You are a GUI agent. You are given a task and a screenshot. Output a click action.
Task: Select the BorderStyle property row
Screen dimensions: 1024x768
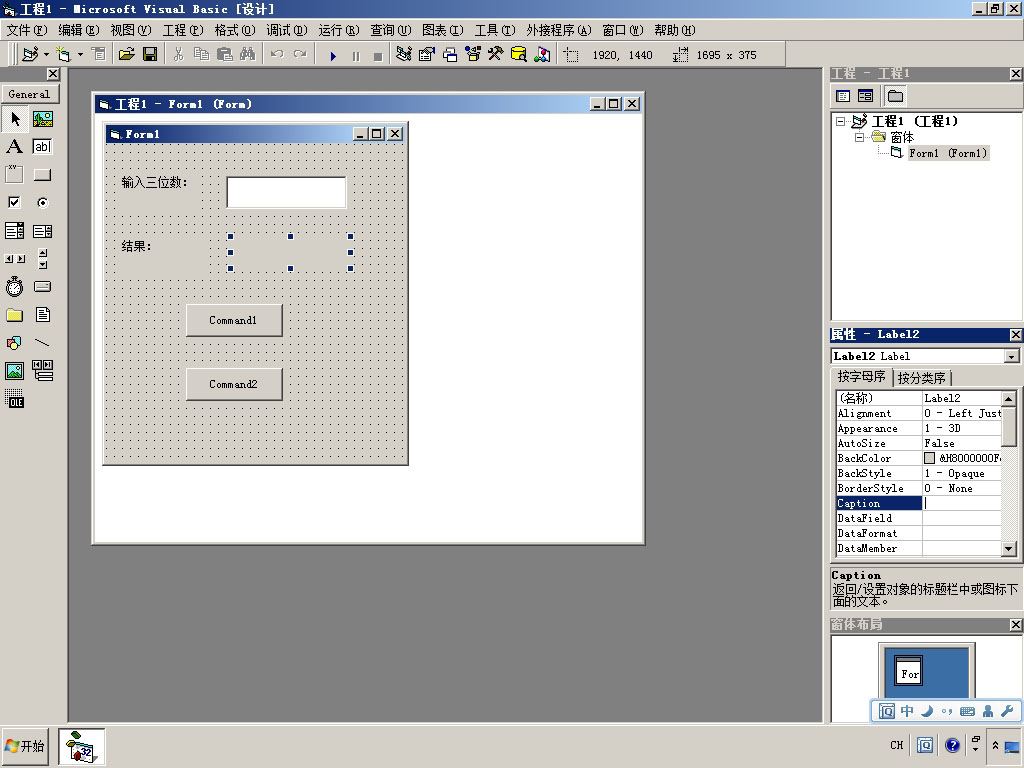pos(918,488)
